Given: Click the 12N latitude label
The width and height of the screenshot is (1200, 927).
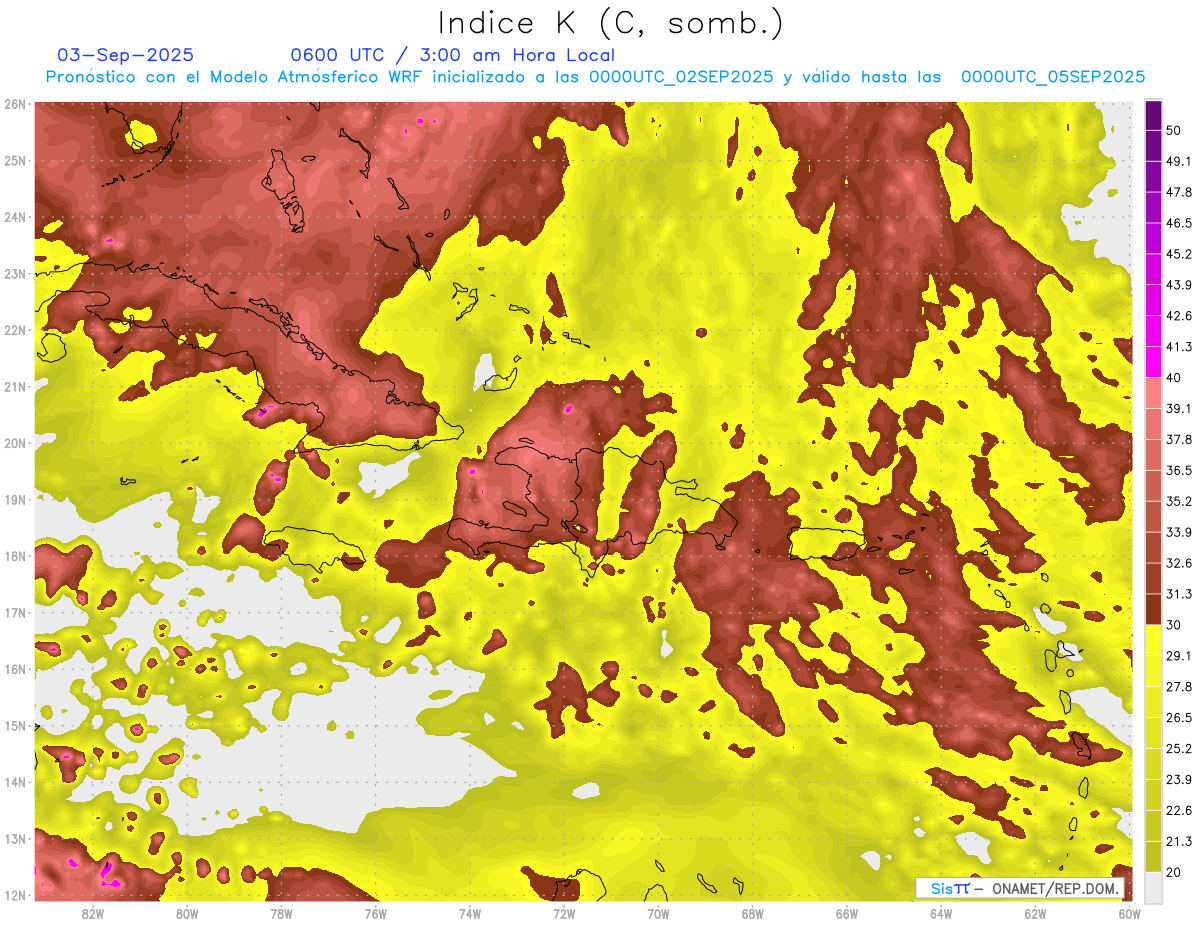Looking at the screenshot, I should pos(14,895).
